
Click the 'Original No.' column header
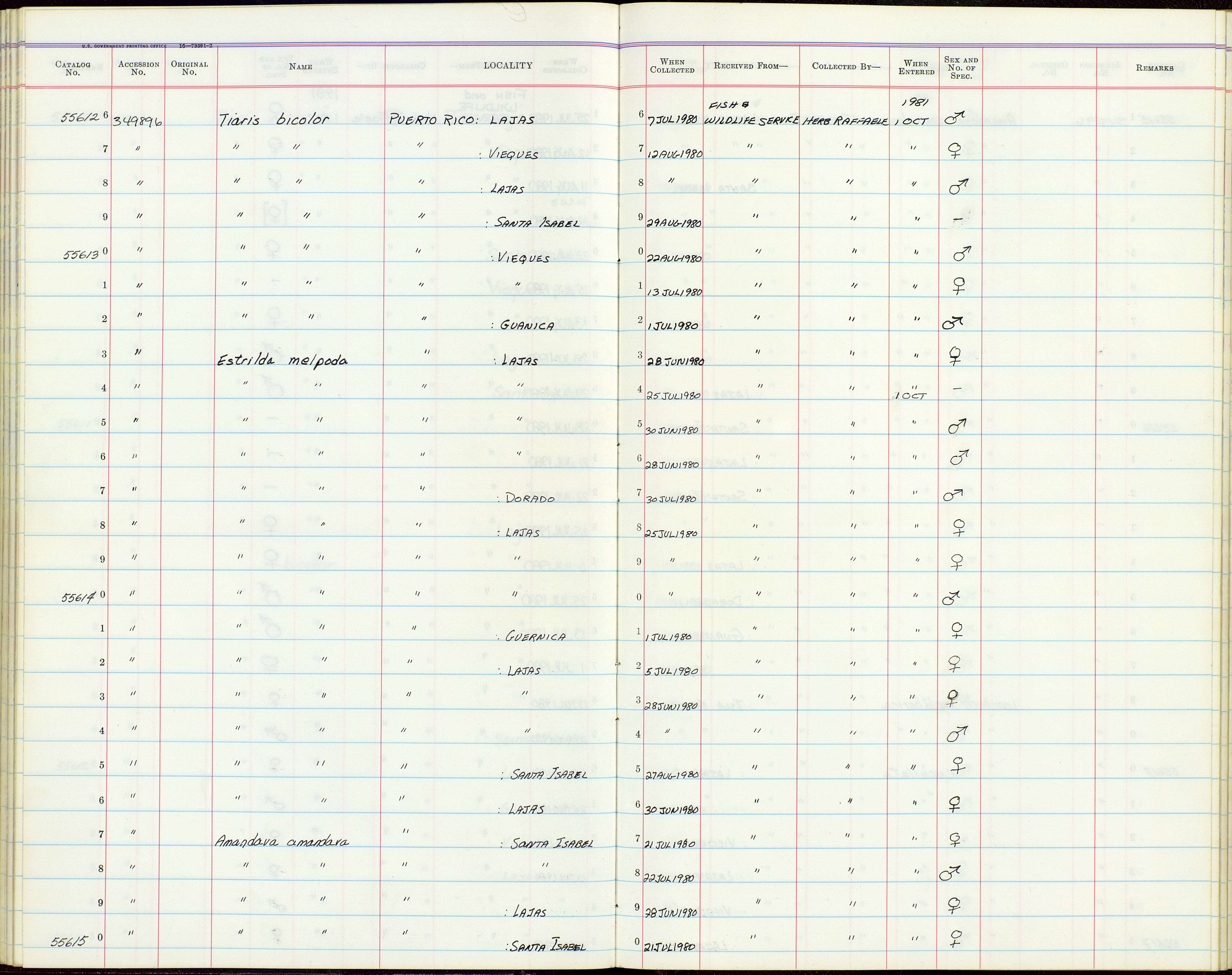coord(190,68)
